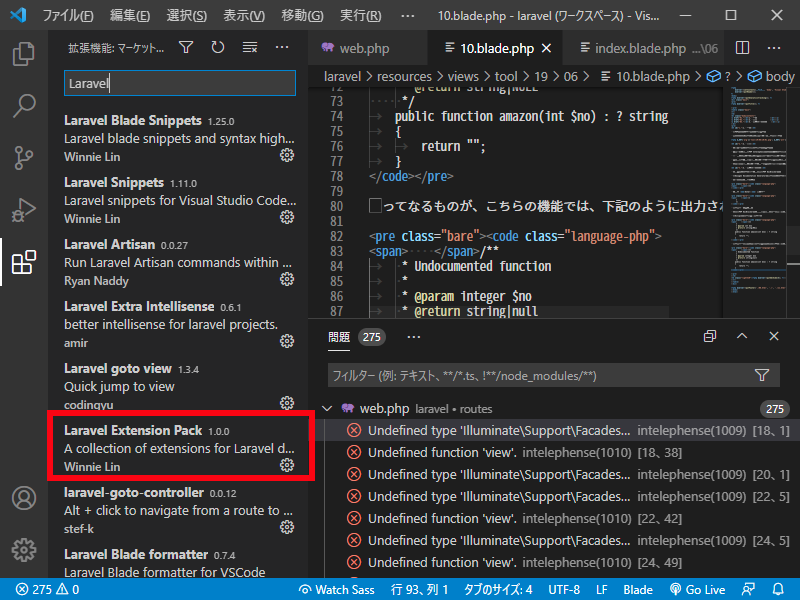This screenshot has width=800, height=600.
Task: Open Source Control view in activity bar
Action: (x=23, y=158)
